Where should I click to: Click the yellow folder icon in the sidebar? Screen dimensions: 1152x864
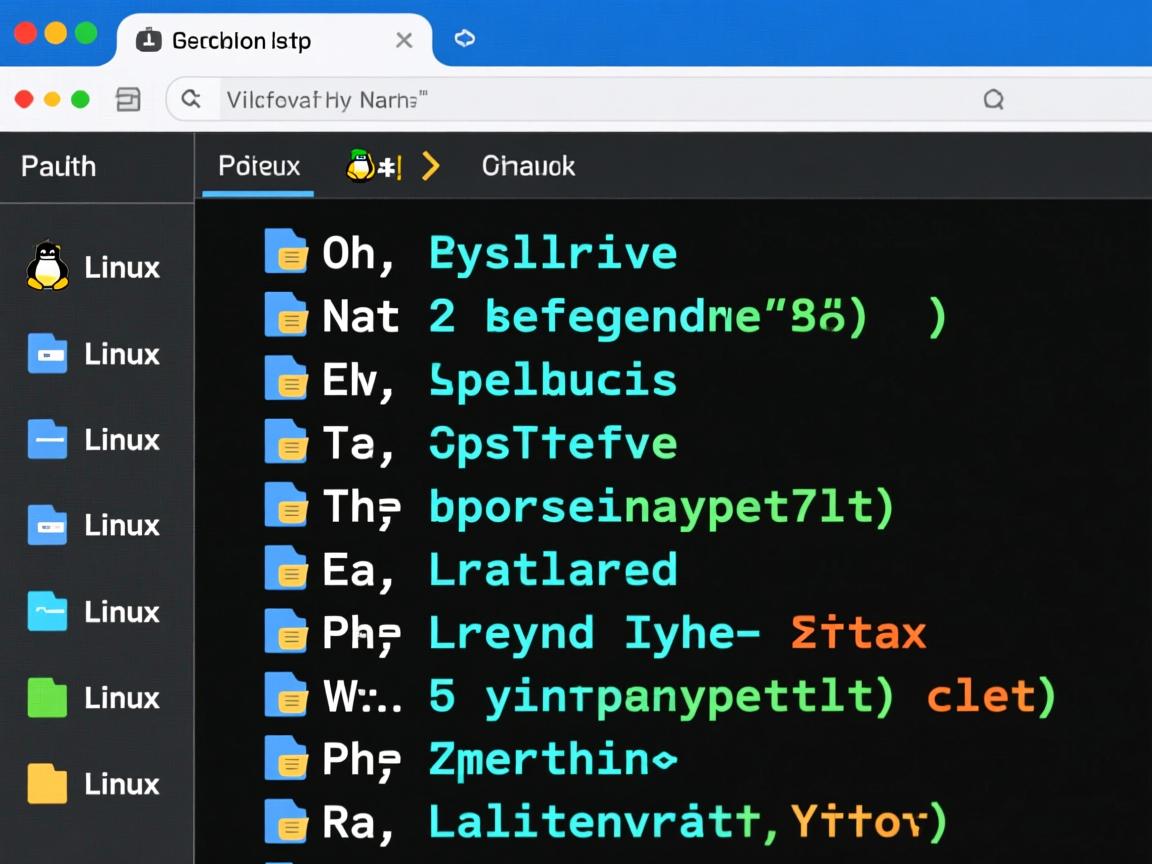(x=47, y=783)
